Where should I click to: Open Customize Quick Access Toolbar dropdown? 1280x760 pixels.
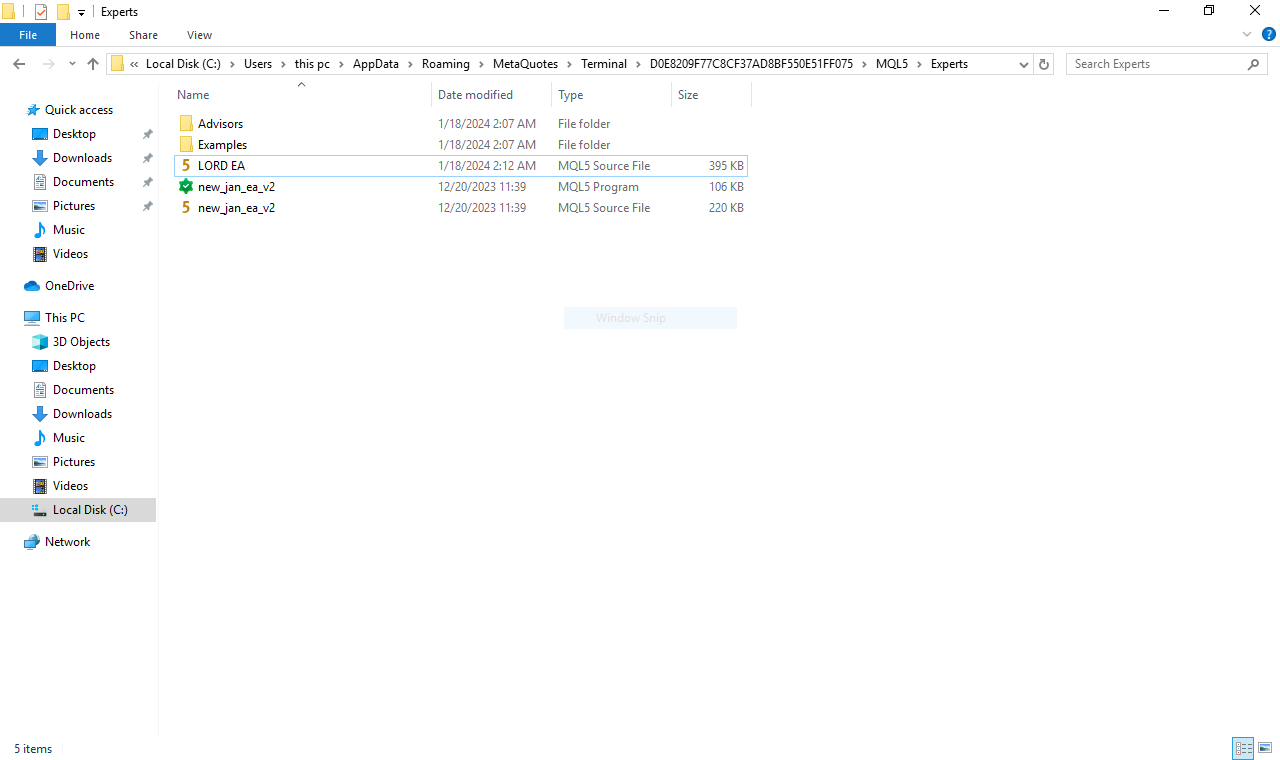pyautogui.click(x=81, y=12)
